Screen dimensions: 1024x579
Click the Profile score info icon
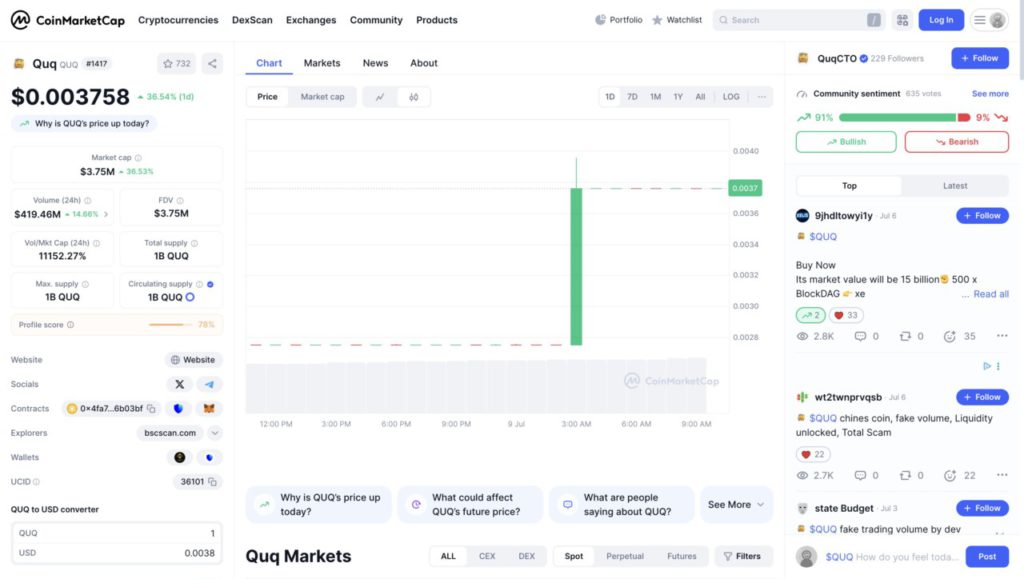[x=71, y=325]
